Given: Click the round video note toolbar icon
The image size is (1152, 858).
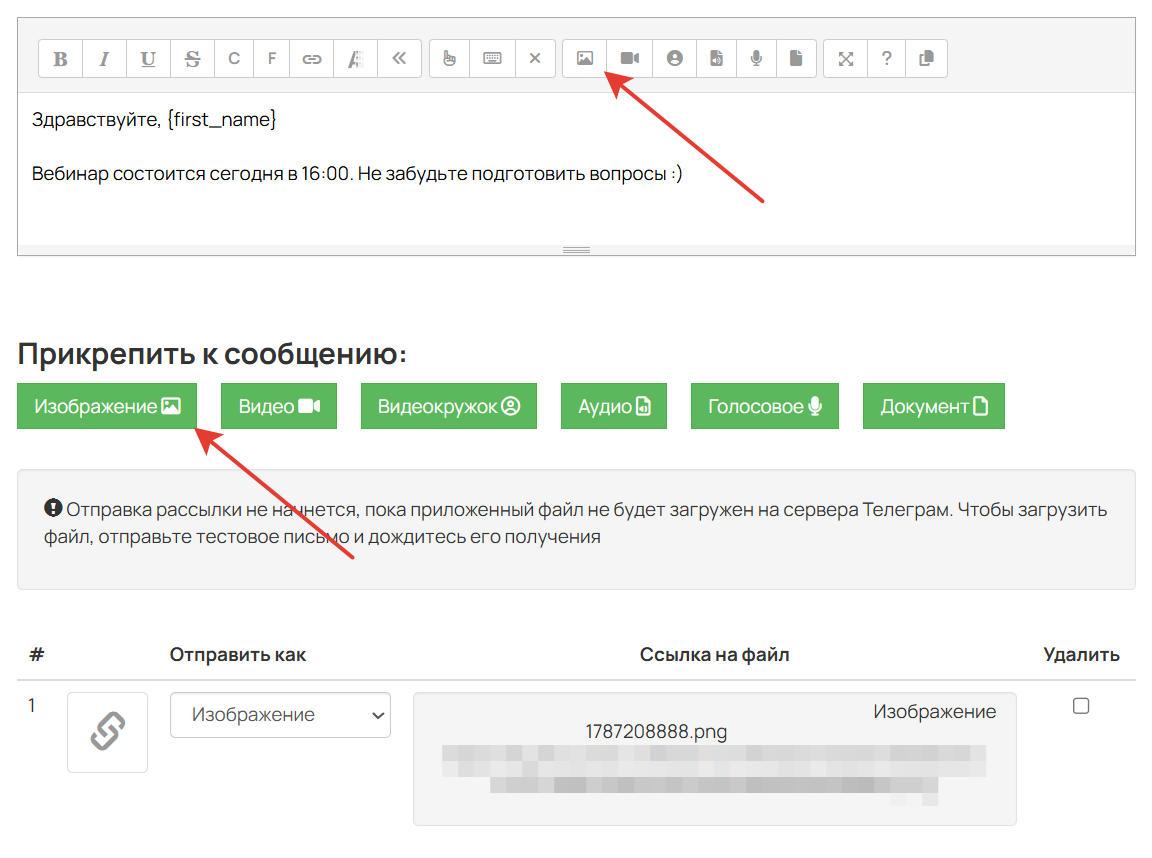Looking at the screenshot, I should (x=674, y=59).
